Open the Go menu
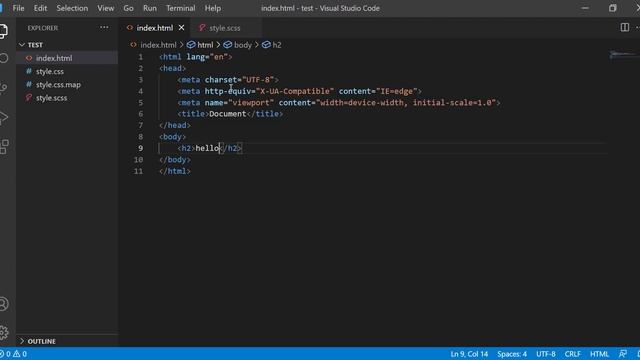This screenshot has width=640, height=360. point(128,8)
